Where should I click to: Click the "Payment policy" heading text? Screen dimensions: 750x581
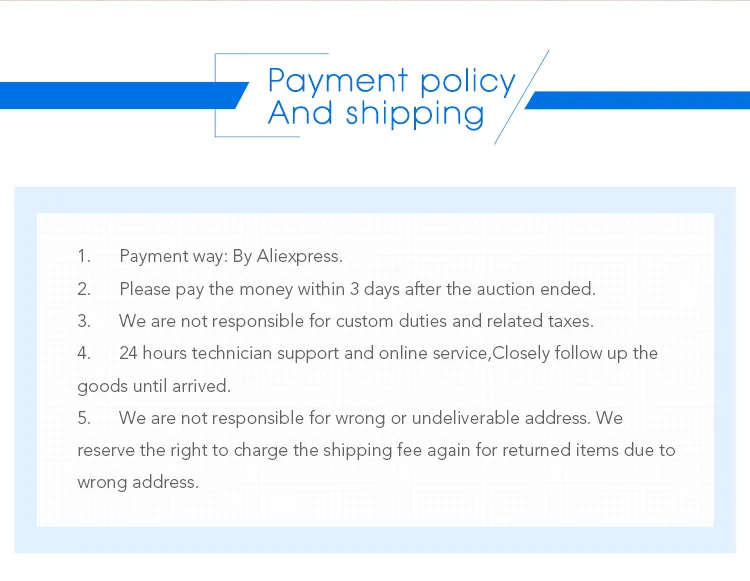click(x=391, y=81)
